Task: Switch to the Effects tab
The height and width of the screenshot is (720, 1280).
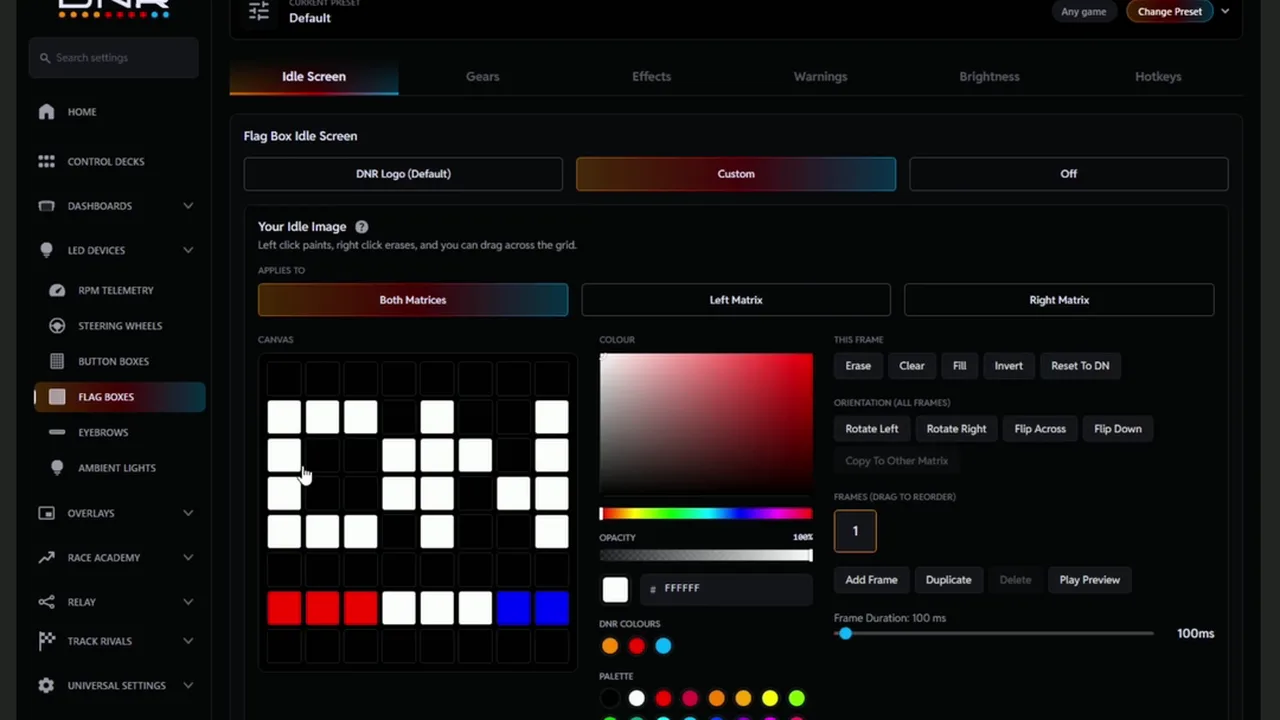Action: [651, 77]
